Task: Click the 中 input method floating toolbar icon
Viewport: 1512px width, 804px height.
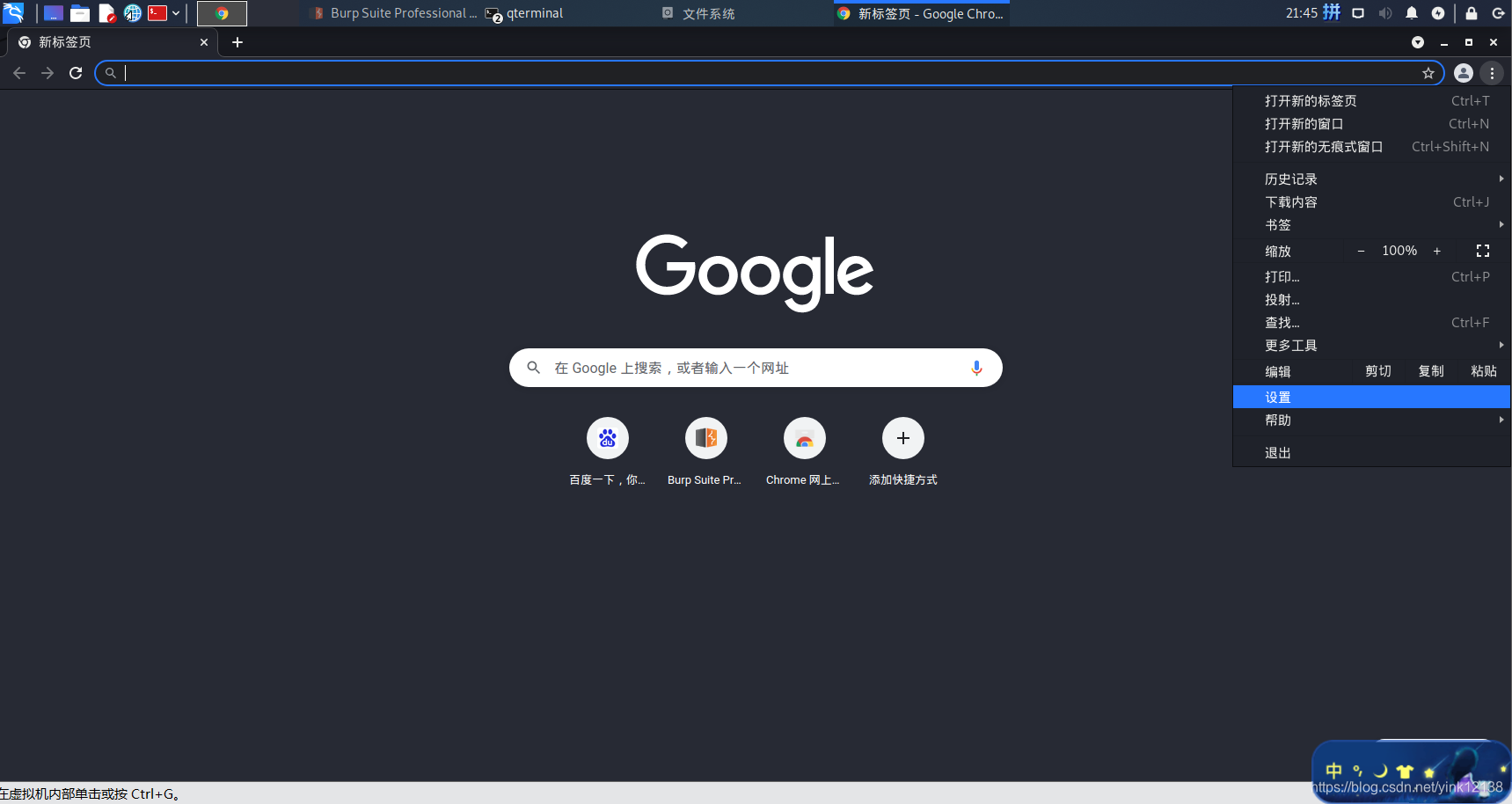Action: [x=1333, y=771]
